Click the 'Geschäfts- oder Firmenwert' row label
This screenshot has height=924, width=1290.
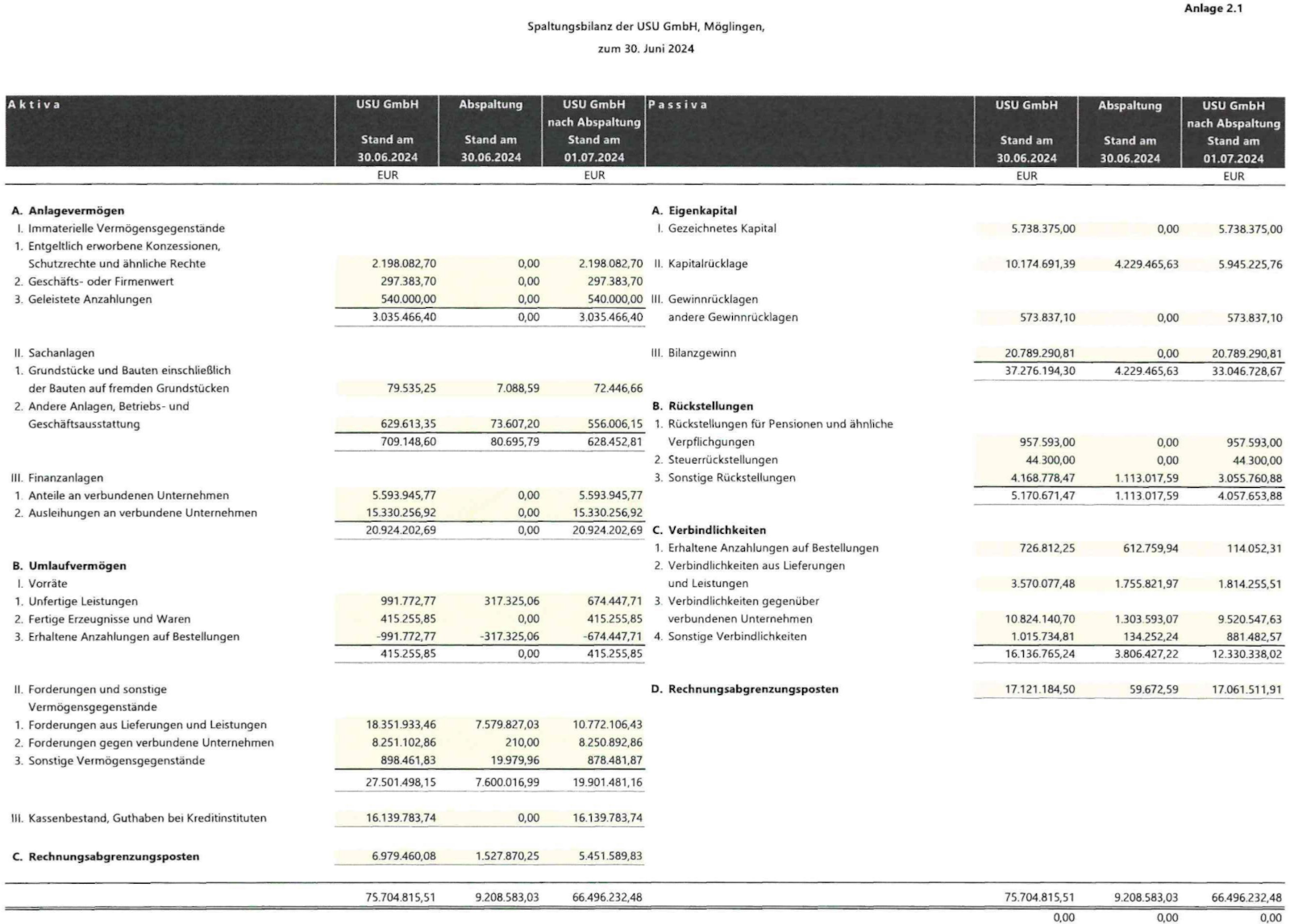(x=101, y=281)
